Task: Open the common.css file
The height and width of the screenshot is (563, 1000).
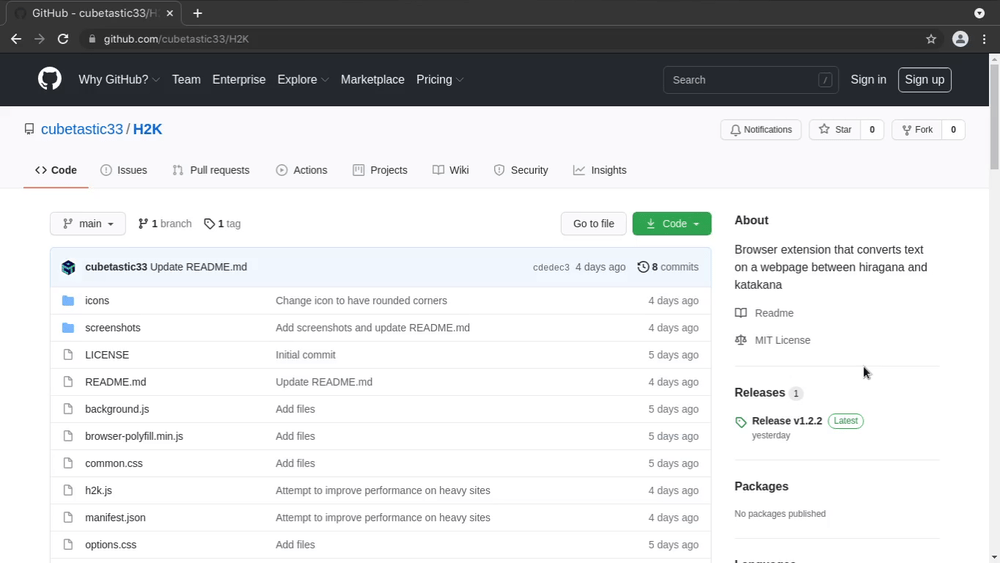Action: point(114,464)
